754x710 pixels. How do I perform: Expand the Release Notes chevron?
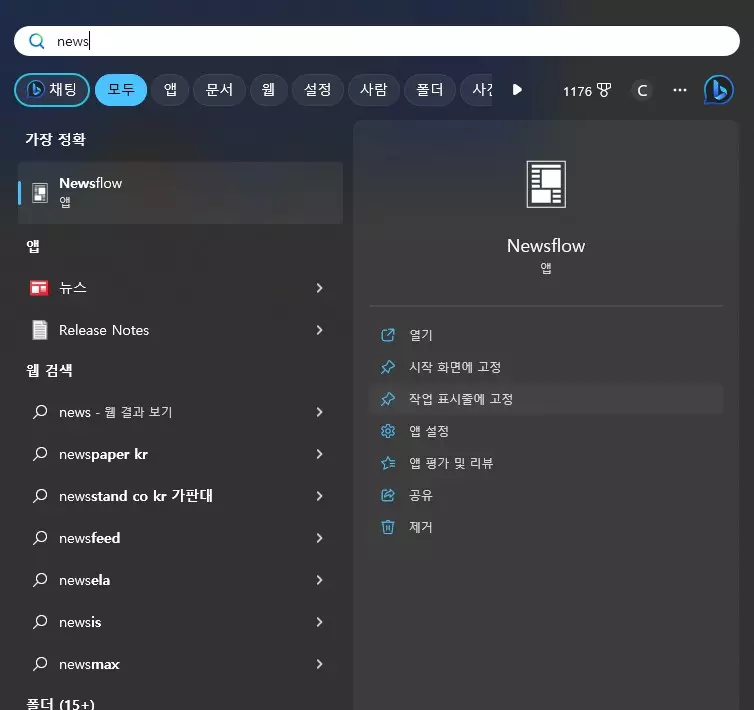[x=319, y=330]
